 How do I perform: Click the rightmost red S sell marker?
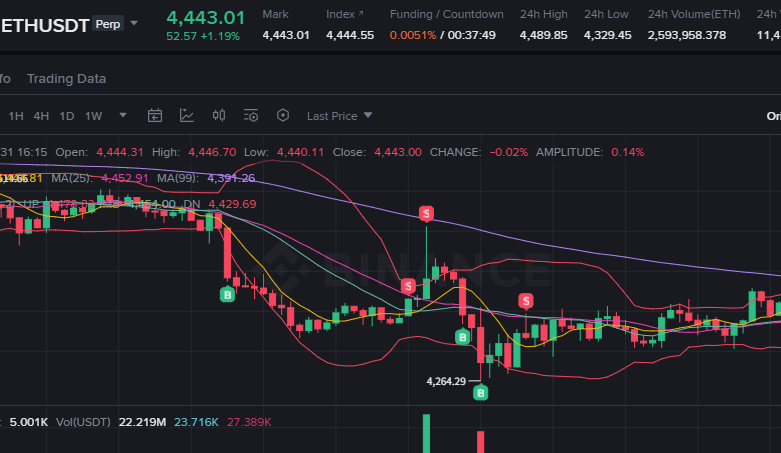point(526,301)
